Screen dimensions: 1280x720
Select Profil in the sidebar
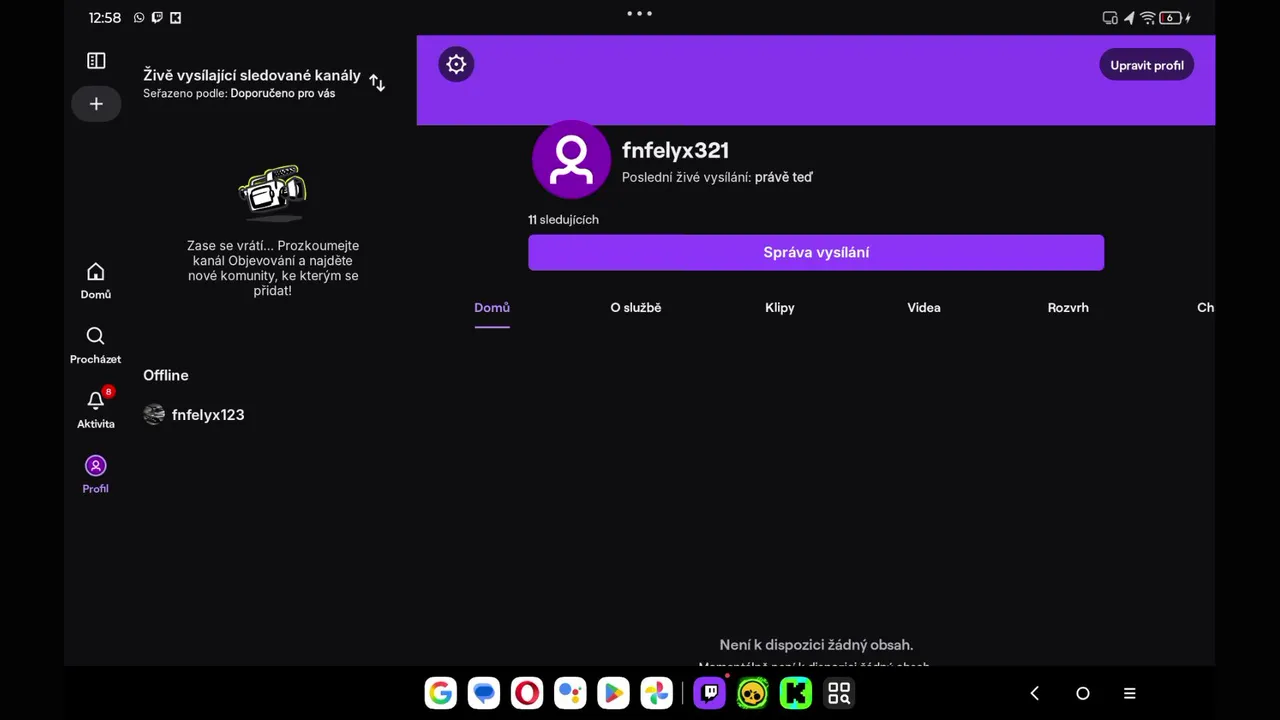pos(96,475)
